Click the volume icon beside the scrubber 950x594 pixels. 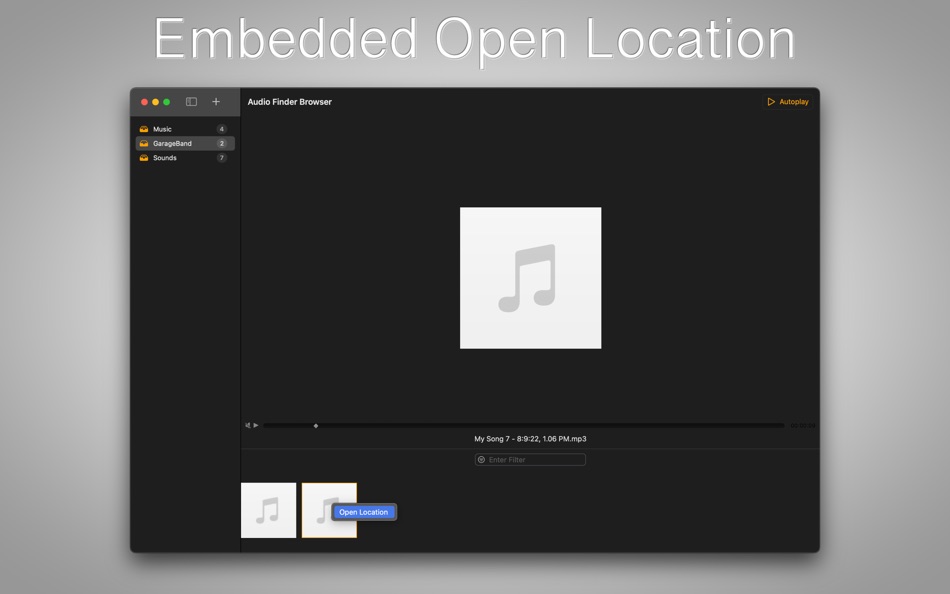point(250,424)
